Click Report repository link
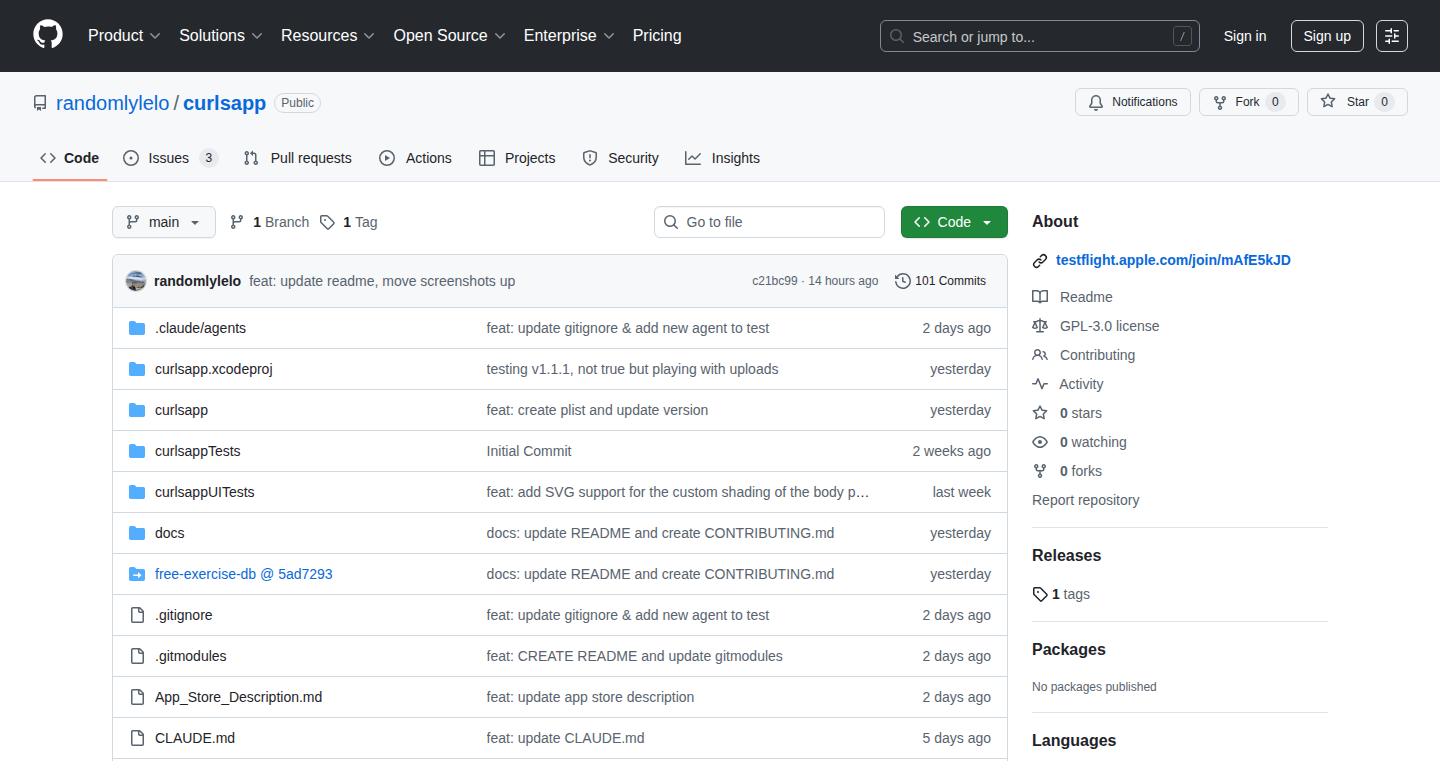The image size is (1440, 761). point(1086,500)
